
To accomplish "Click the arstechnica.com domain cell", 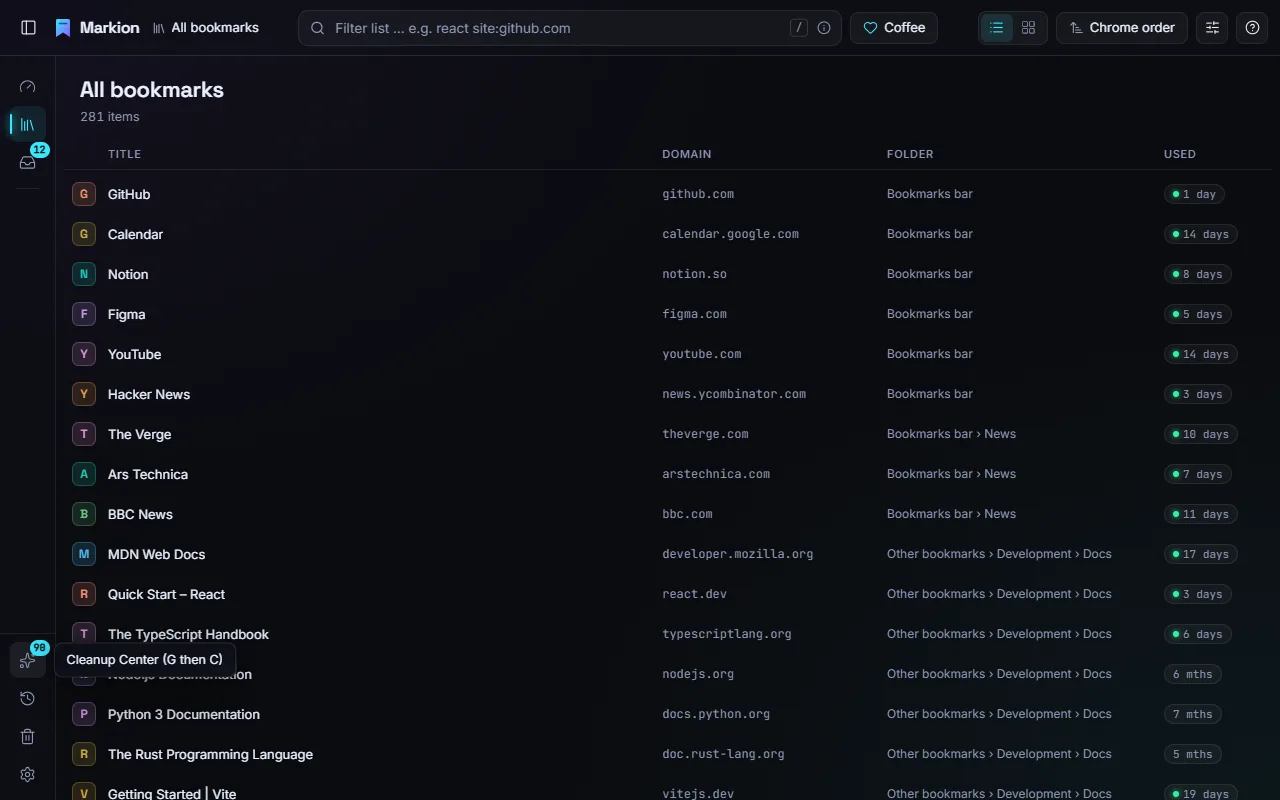I will click(716, 474).
